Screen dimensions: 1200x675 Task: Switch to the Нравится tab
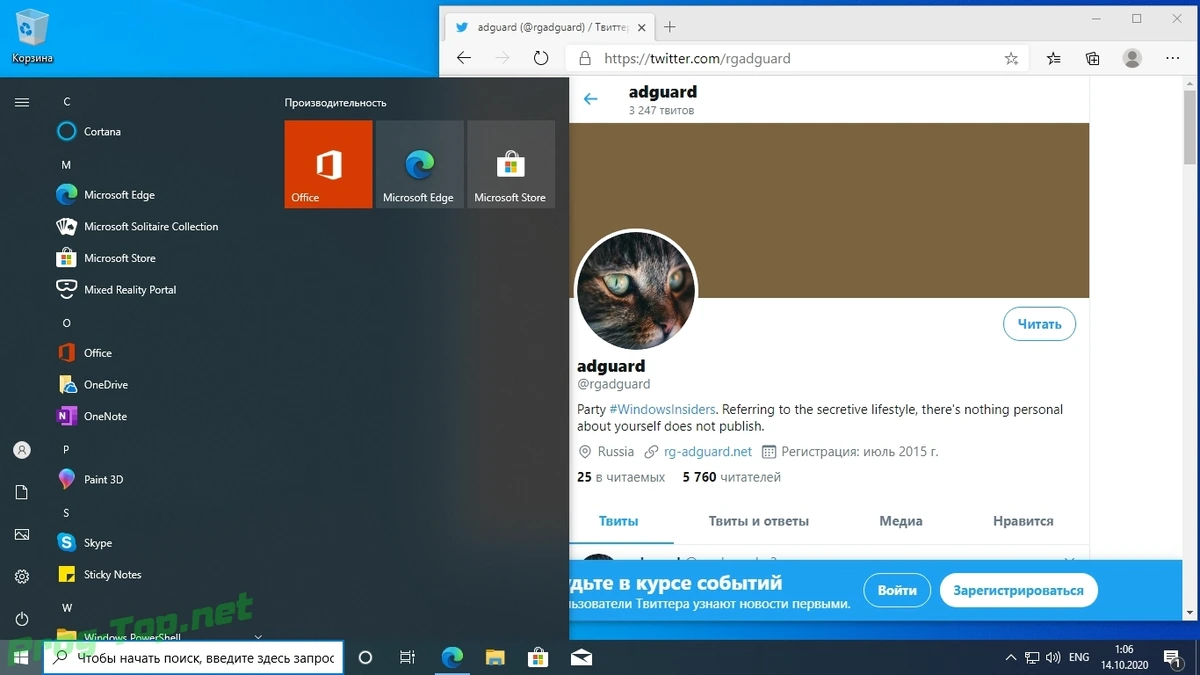[1023, 521]
